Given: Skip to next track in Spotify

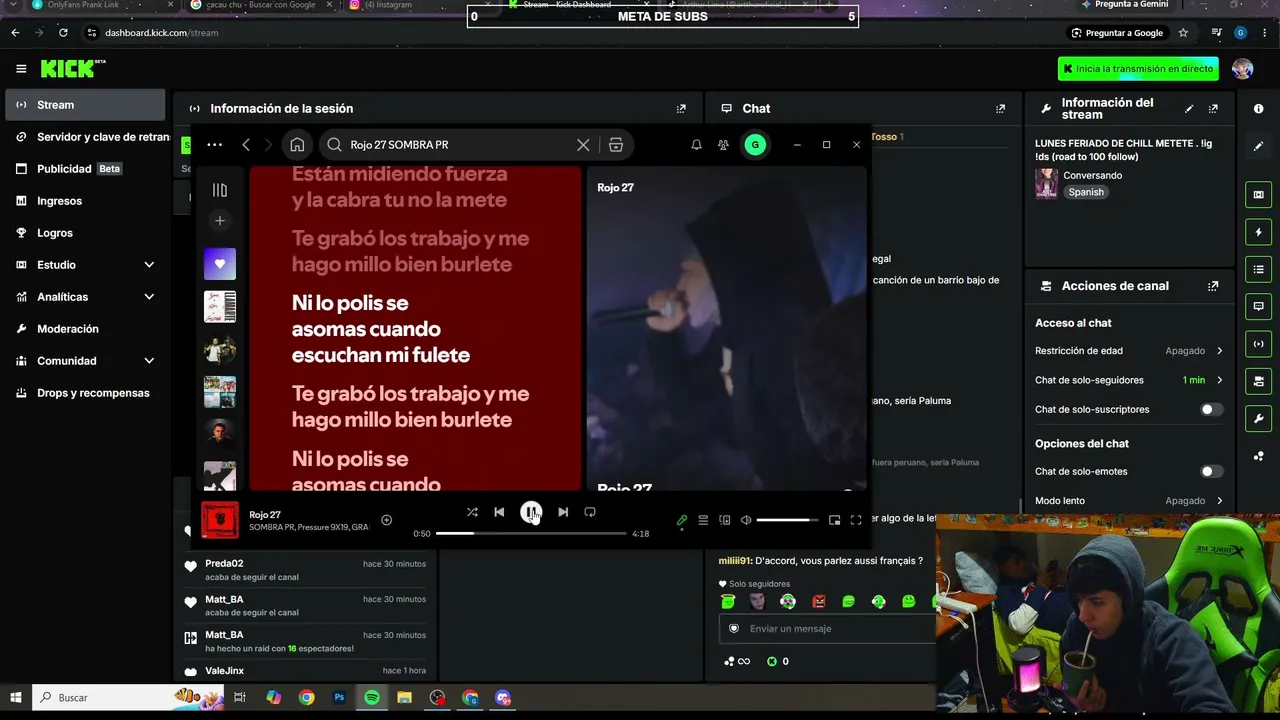Looking at the screenshot, I should (x=563, y=512).
